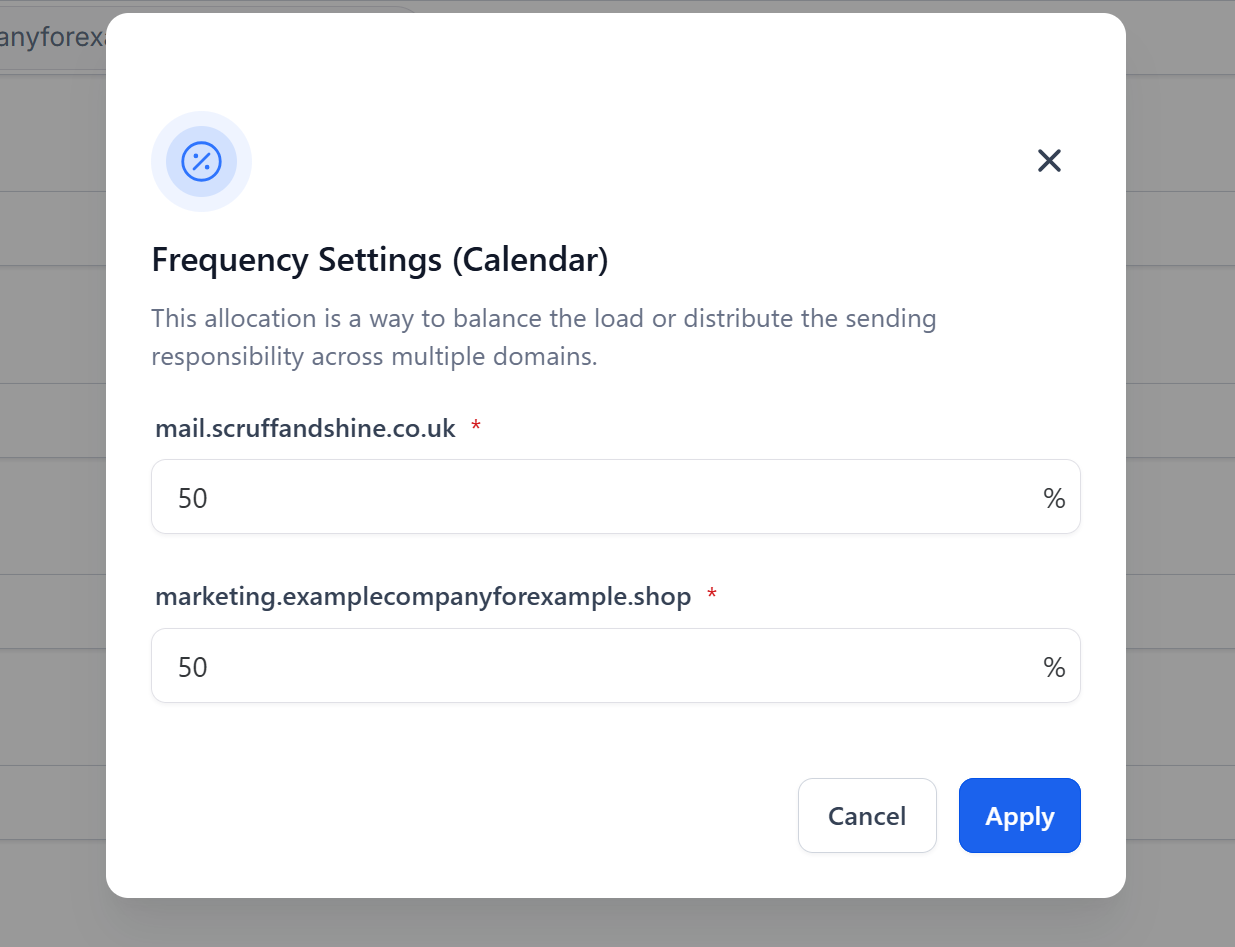Click the X to dismiss the dialog
The image size is (1235, 947).
tap(1049, 160)
